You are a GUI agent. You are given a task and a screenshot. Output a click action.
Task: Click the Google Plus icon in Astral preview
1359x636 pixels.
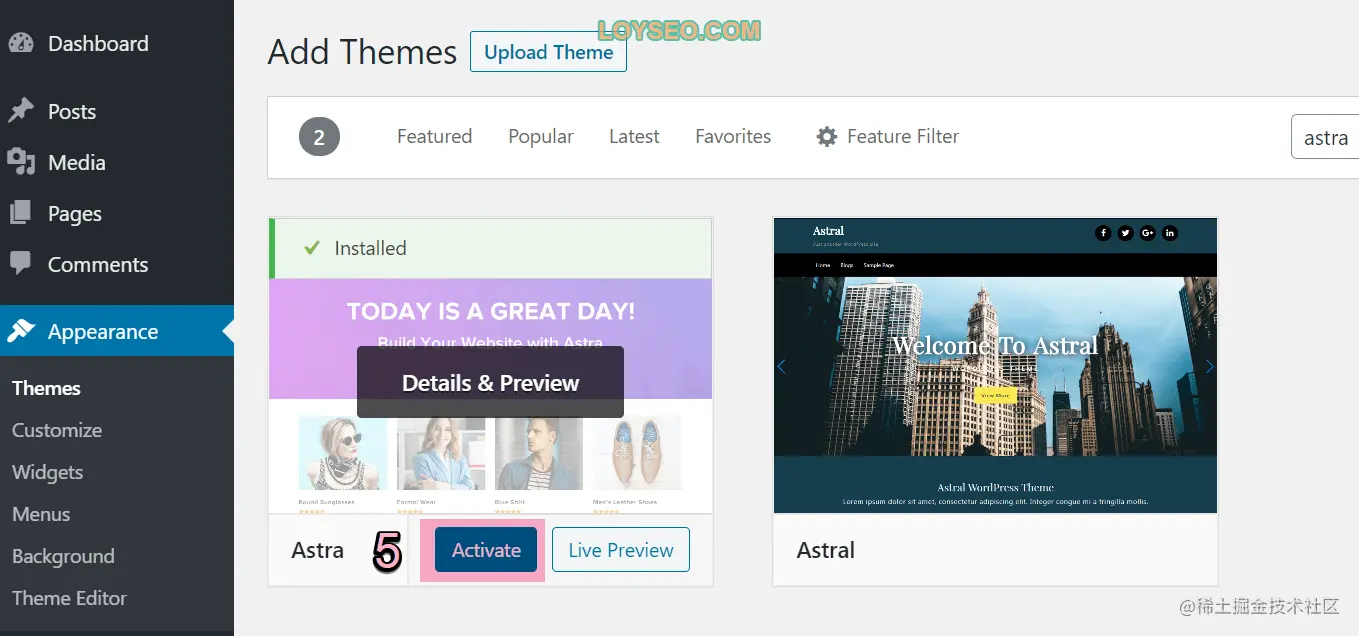point(1147,233)
